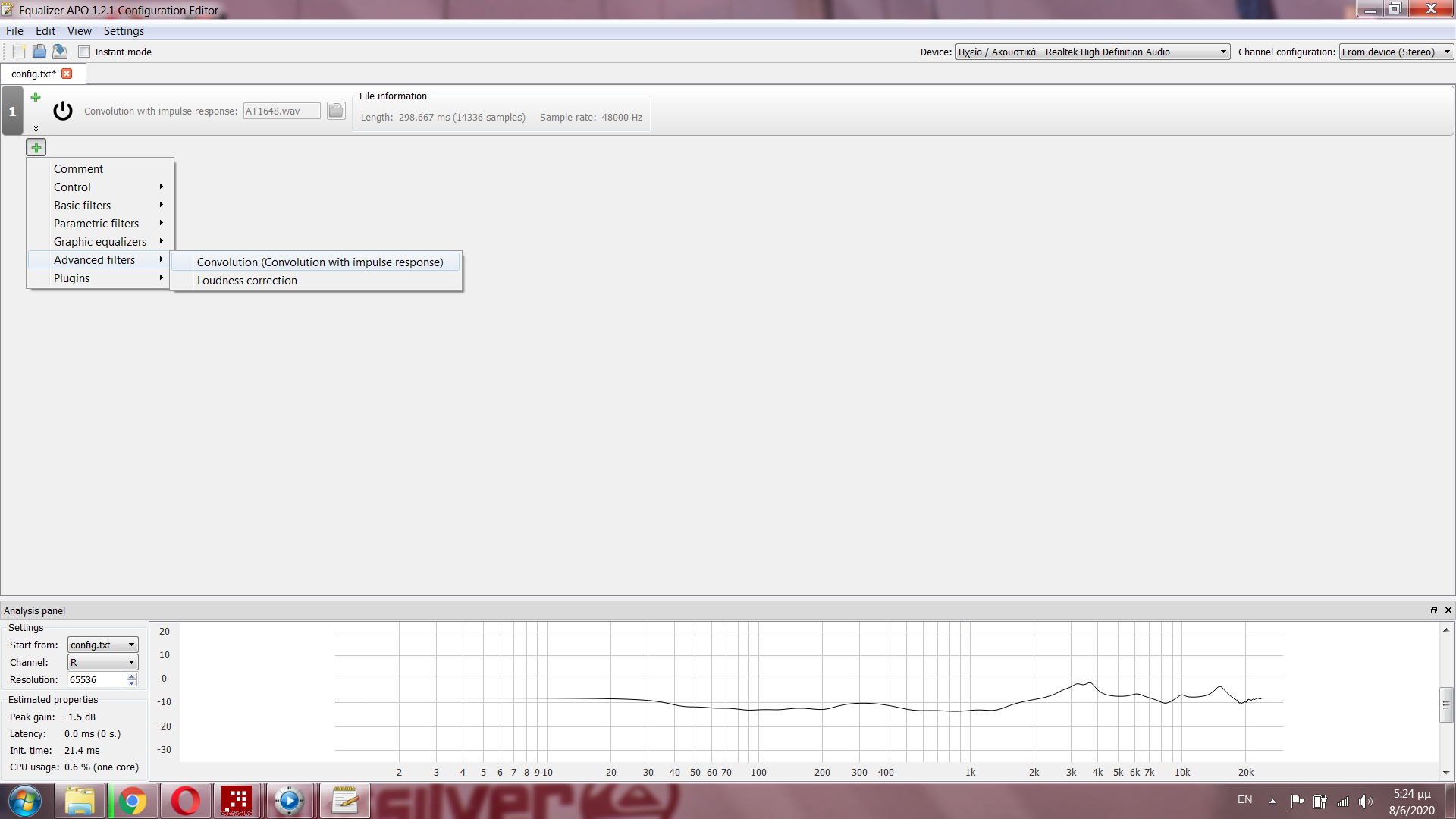Click the add filter plus button below row 1
The image size is (1456, 819).
click(x=36, y=148)
